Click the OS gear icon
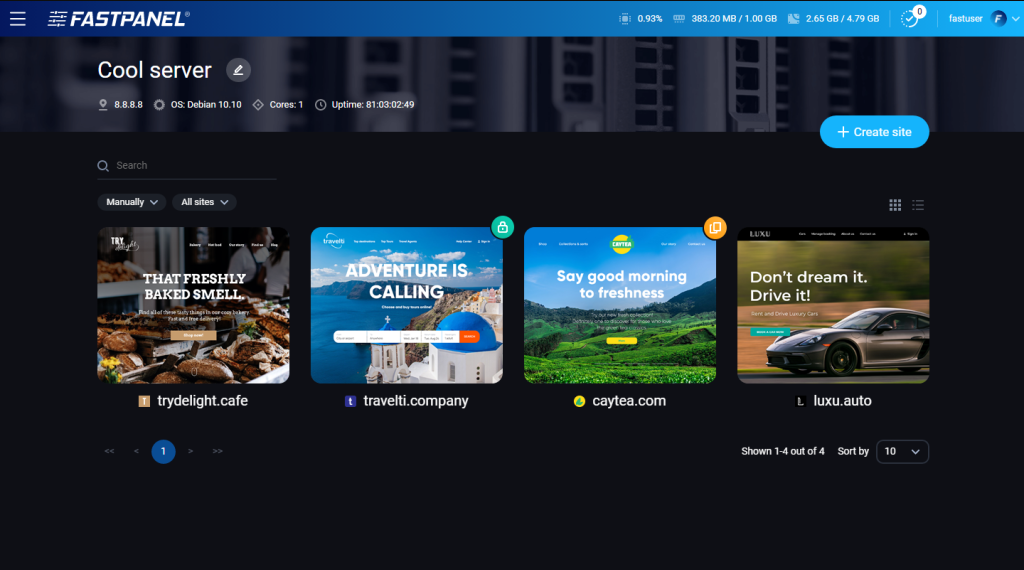The width and height of the screenshot is (1024, 570). [159, 104]
